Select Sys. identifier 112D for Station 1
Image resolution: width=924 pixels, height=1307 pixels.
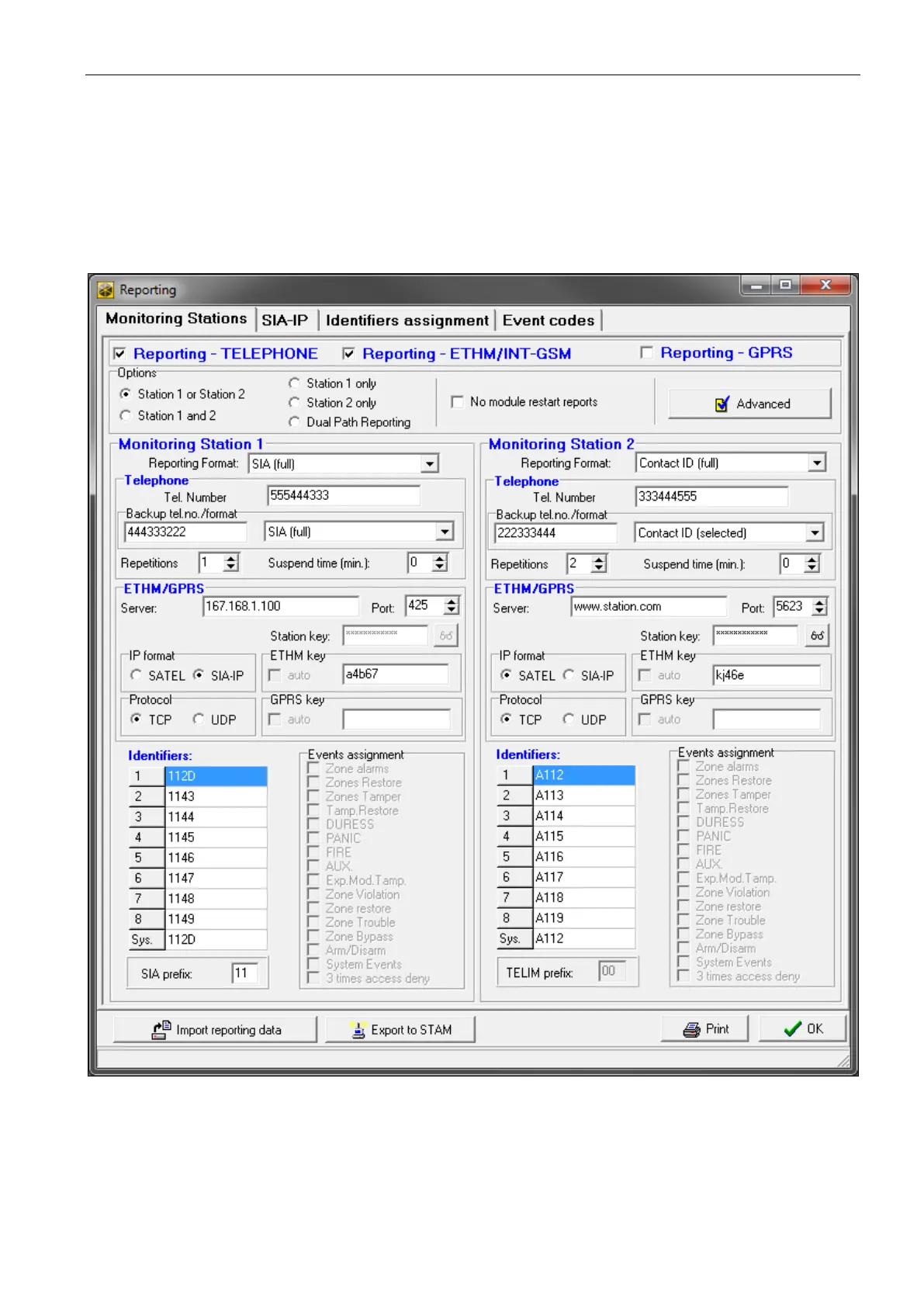click(x=216, y=939)
